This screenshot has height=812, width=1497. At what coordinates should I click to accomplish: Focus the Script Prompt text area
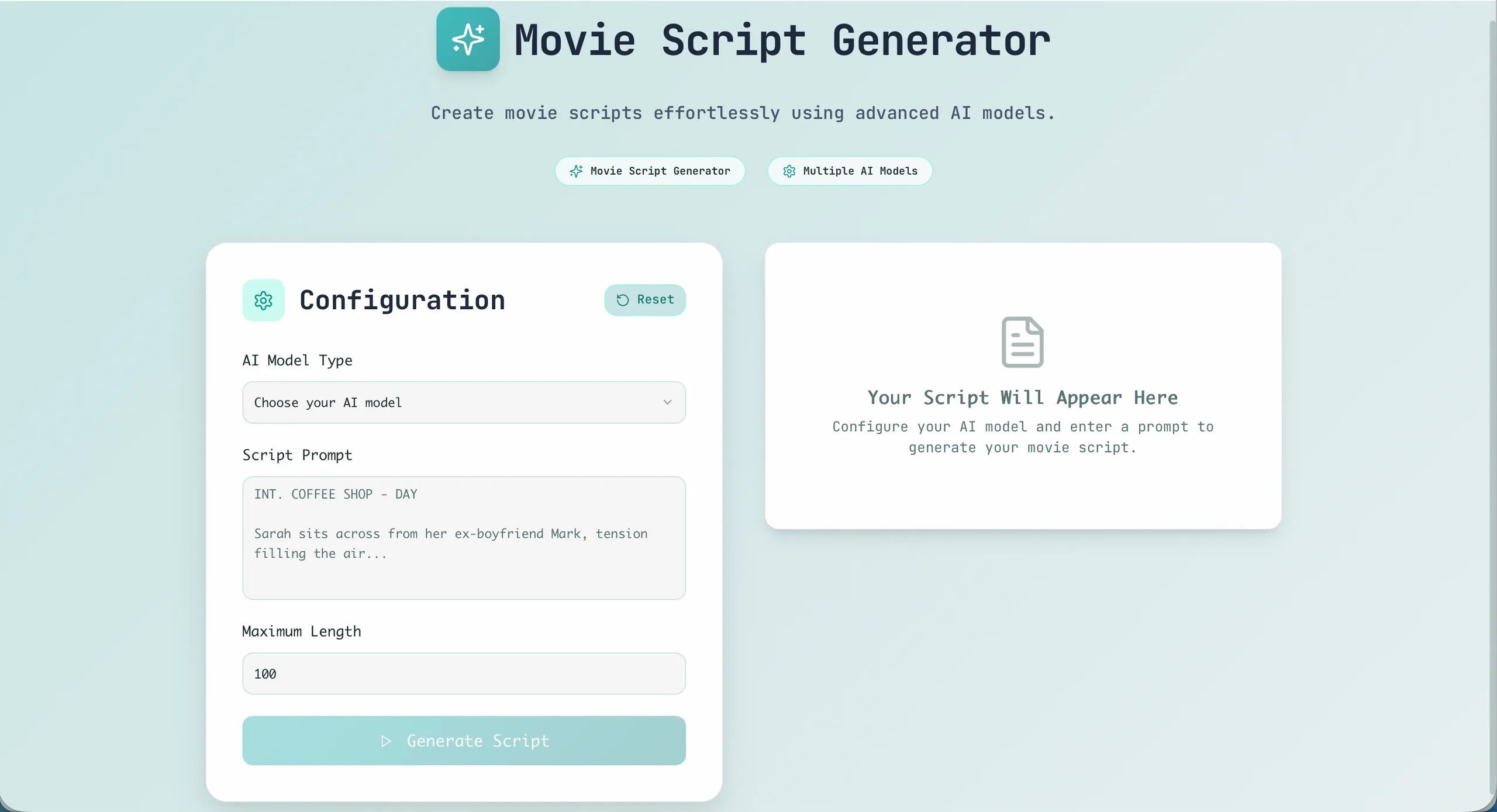point(464,538)
